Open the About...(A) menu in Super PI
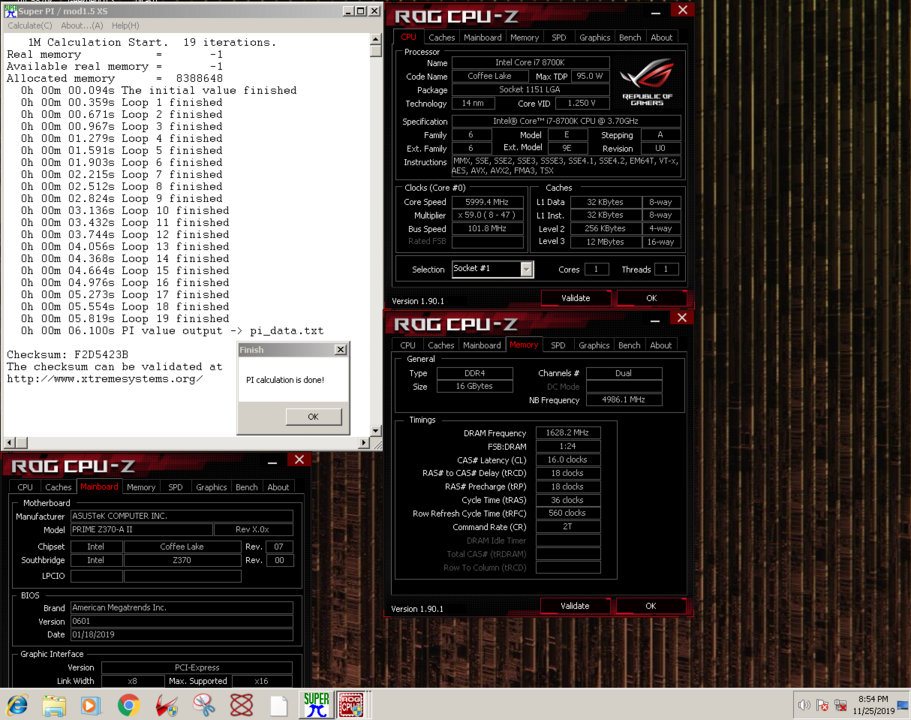911x720 pixels. coord(82,26)
